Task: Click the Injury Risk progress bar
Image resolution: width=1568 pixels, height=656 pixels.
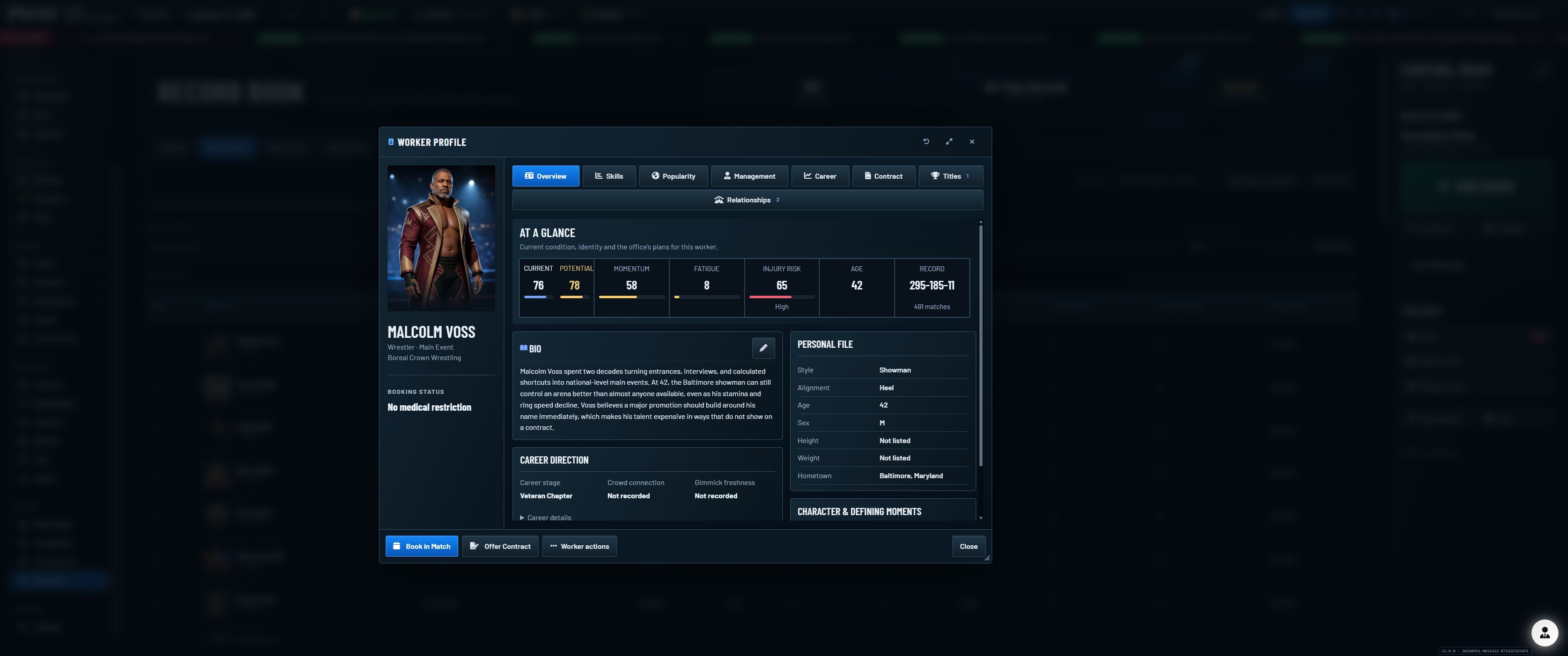Action: pyautogui.click(x=781, y=297)
